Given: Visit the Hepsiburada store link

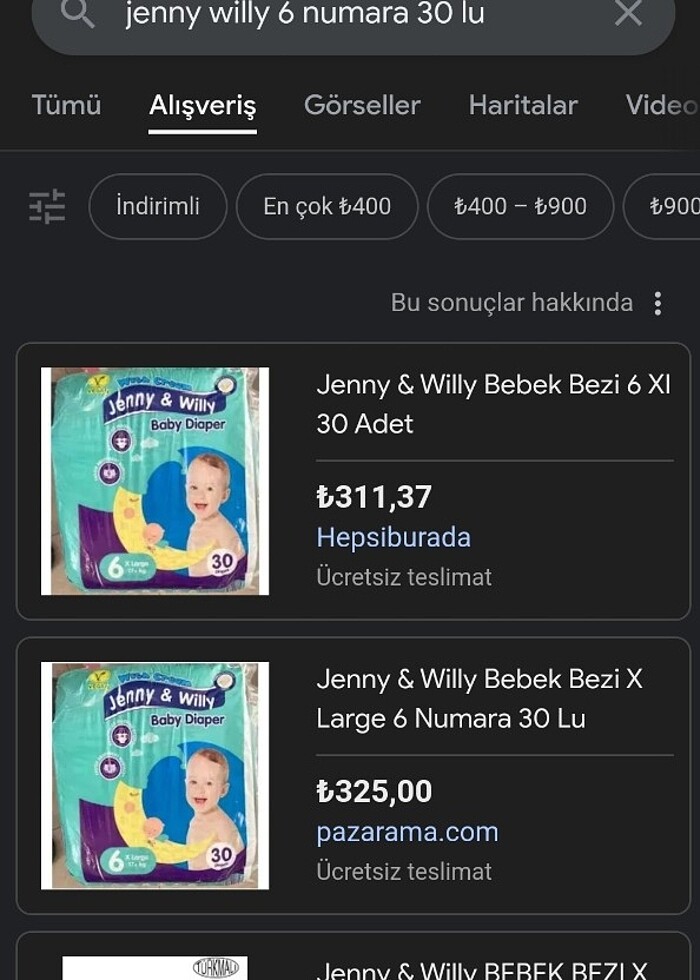Looking at the screenshot, I should pos(393,537).
